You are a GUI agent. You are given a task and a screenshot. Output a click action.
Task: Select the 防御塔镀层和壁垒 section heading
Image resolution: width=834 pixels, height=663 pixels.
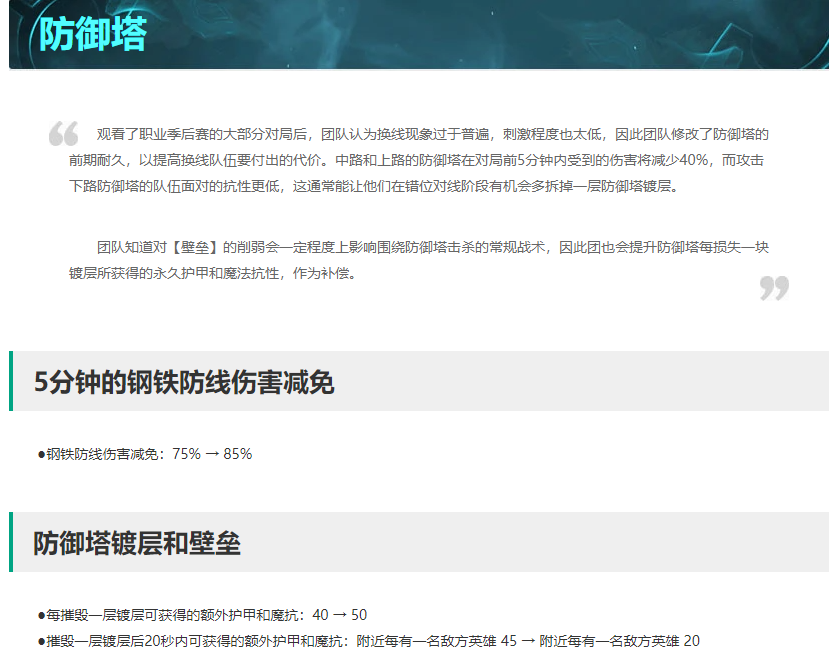137,543
